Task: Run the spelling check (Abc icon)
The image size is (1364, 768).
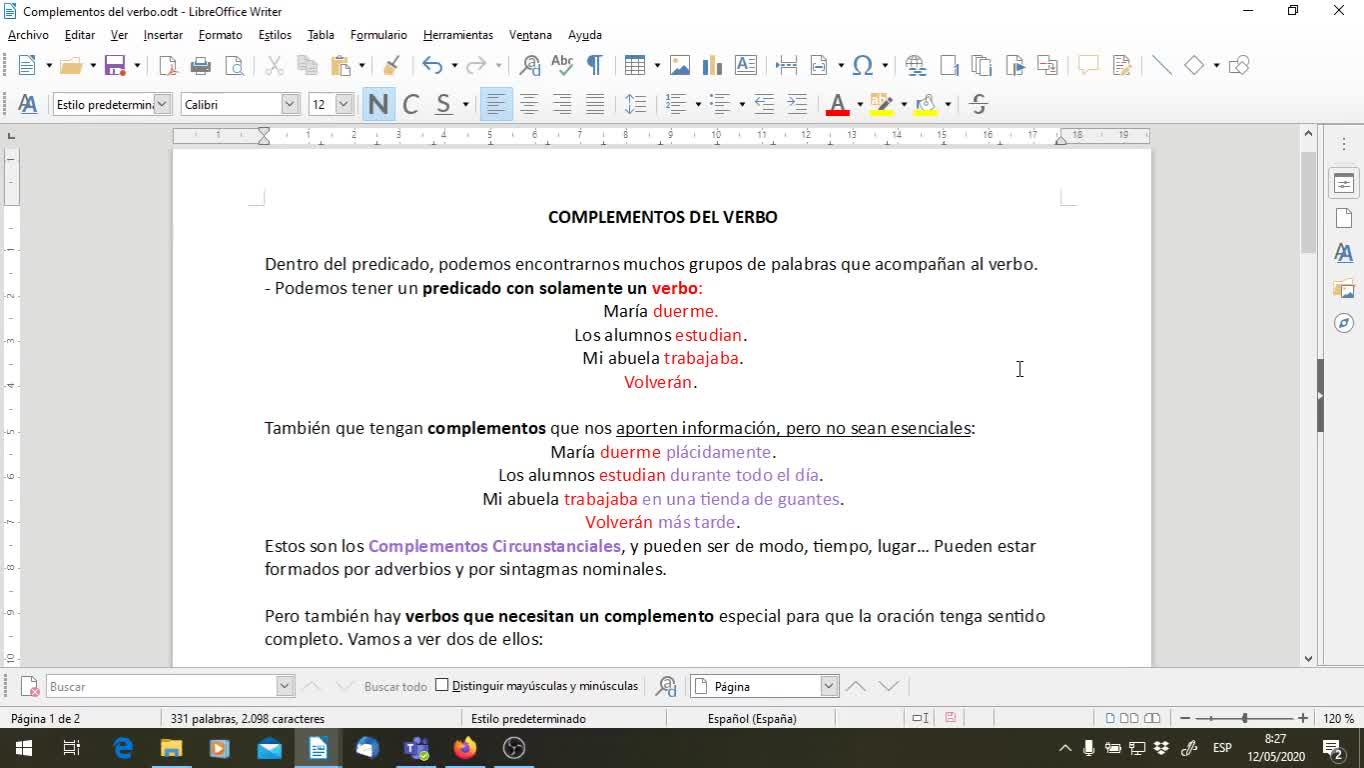Action: click(563, 66)
